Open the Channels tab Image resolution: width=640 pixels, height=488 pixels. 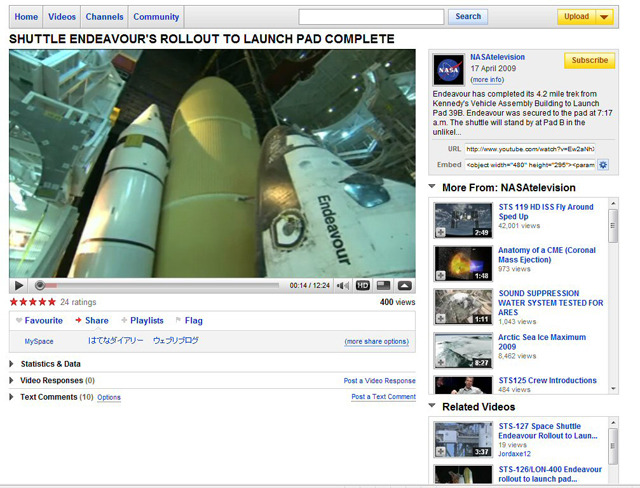pos(104,17)
